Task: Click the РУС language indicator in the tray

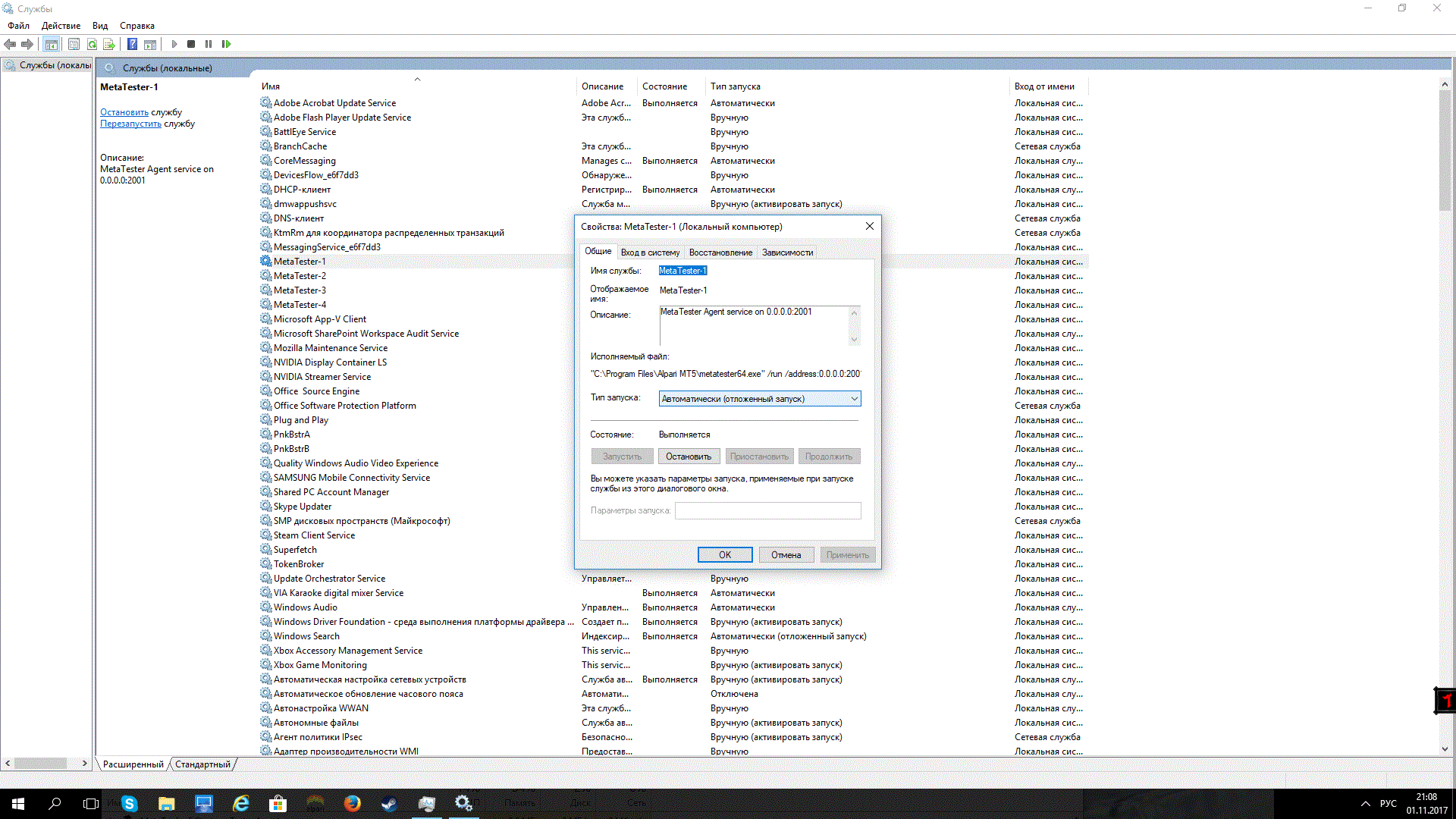Action: tap(1389, 804)
